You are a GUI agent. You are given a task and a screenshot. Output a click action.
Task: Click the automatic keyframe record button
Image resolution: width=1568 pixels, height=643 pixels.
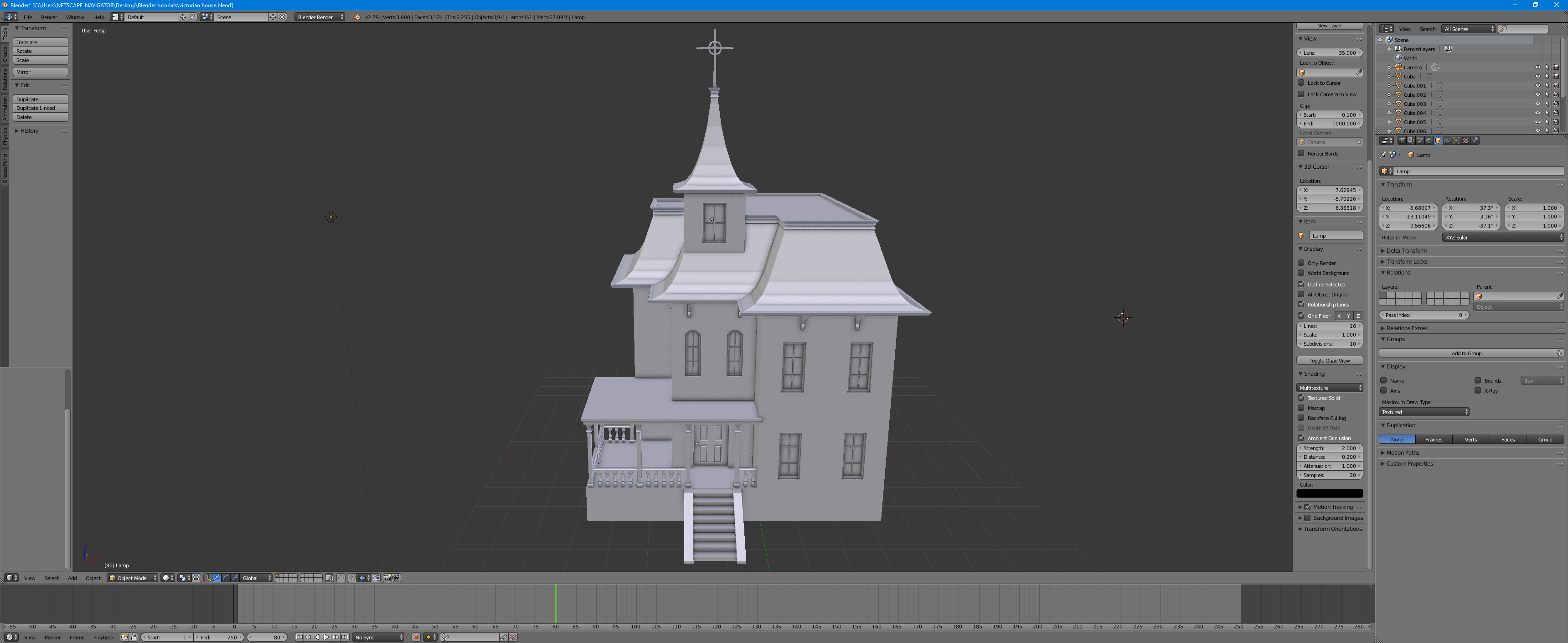(416, 638)
